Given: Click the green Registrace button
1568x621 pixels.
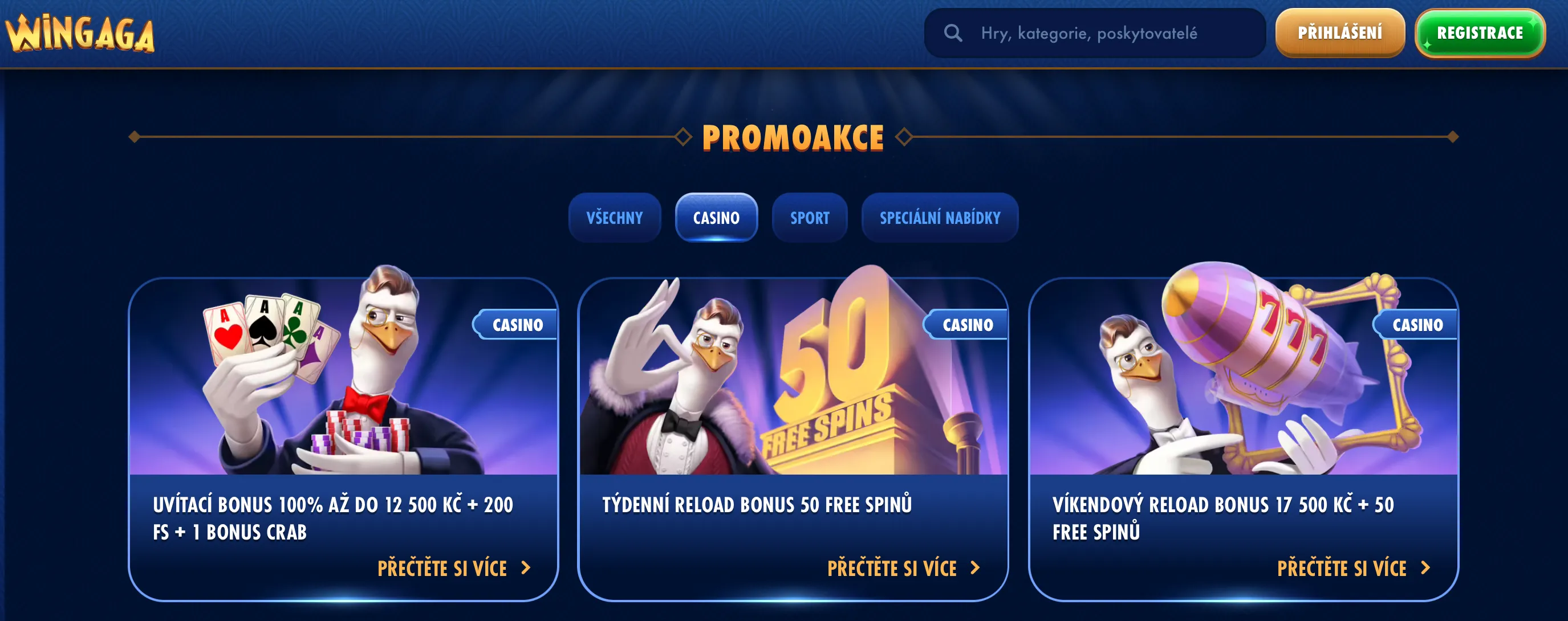Looking at the screenshot, I should [1480, 33].
